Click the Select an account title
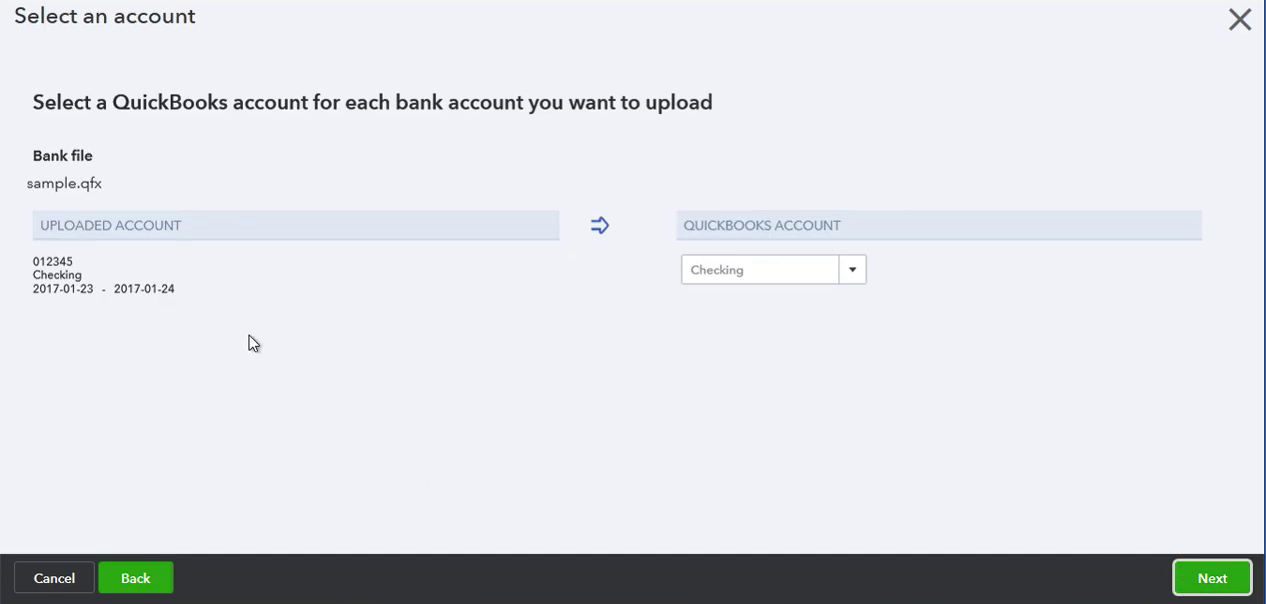1266x604 pixels. click(105, 16)
